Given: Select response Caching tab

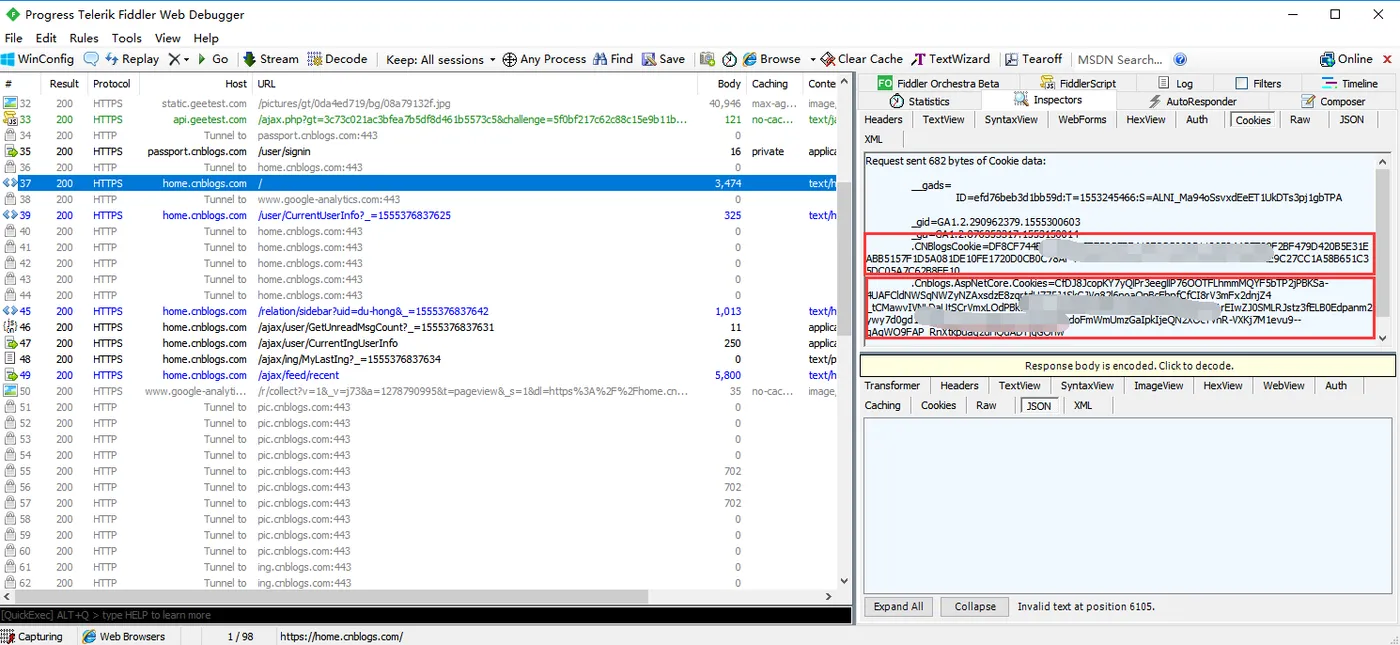Looking at the screenshot, I should pos(882,405).
